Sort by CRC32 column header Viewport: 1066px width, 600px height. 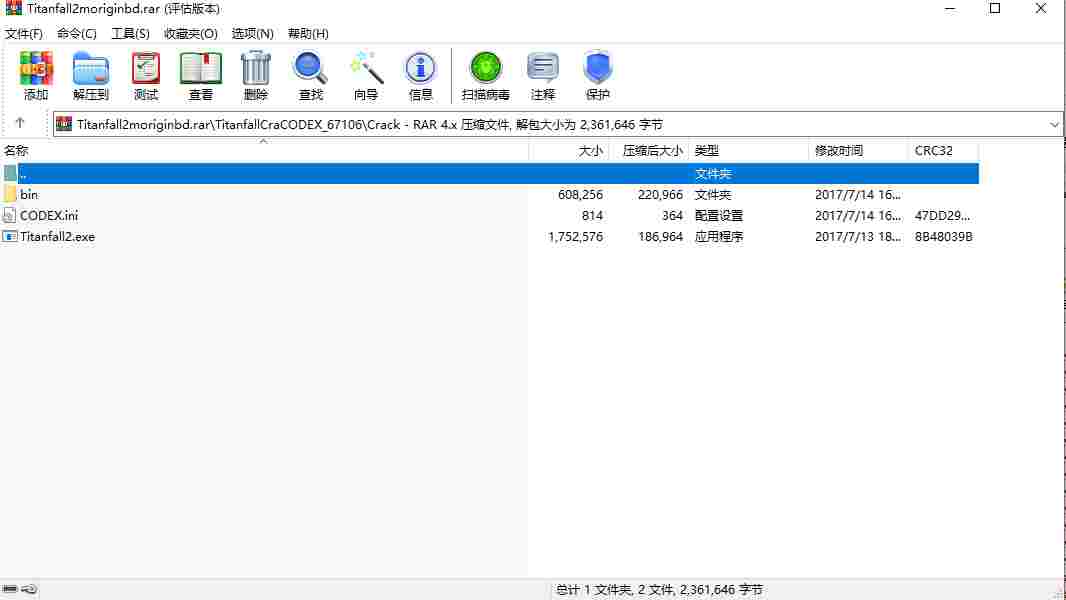[x=933, y=151]
